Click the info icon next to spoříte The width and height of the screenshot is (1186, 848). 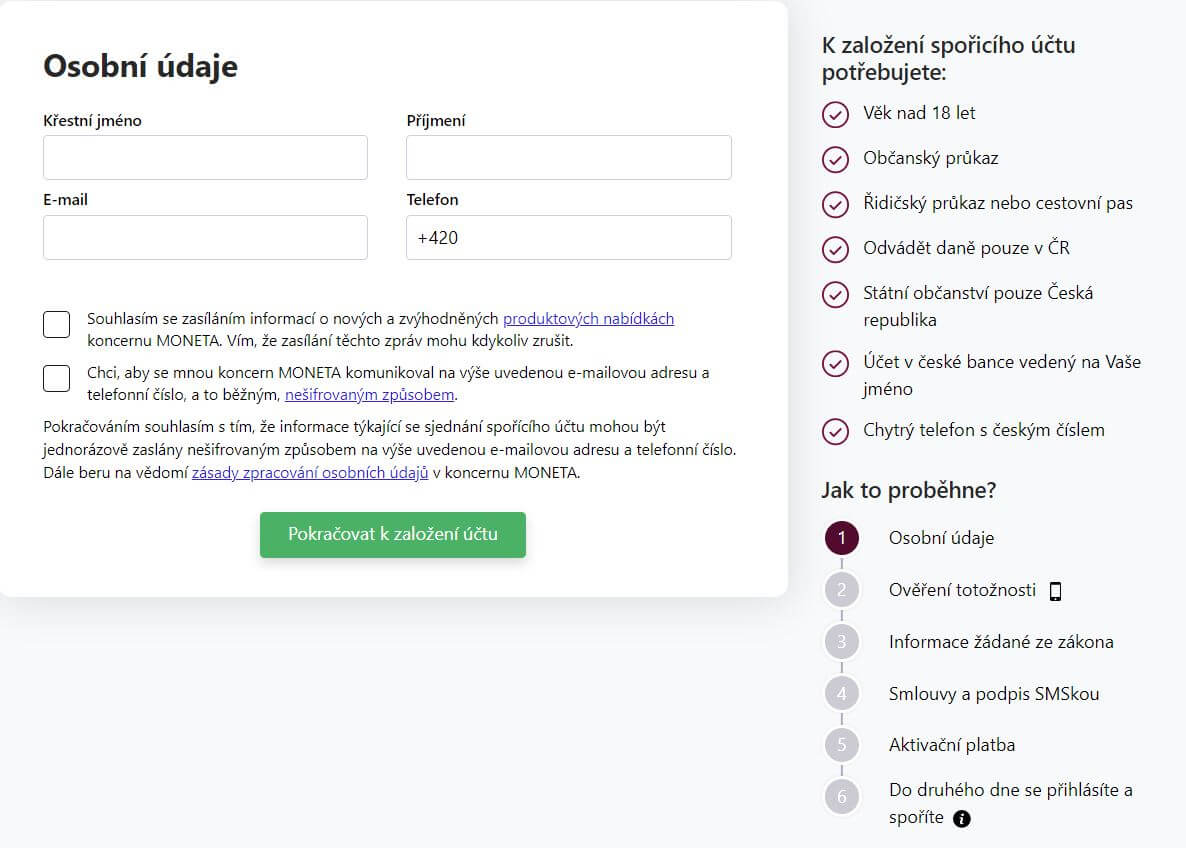point(962,819)
